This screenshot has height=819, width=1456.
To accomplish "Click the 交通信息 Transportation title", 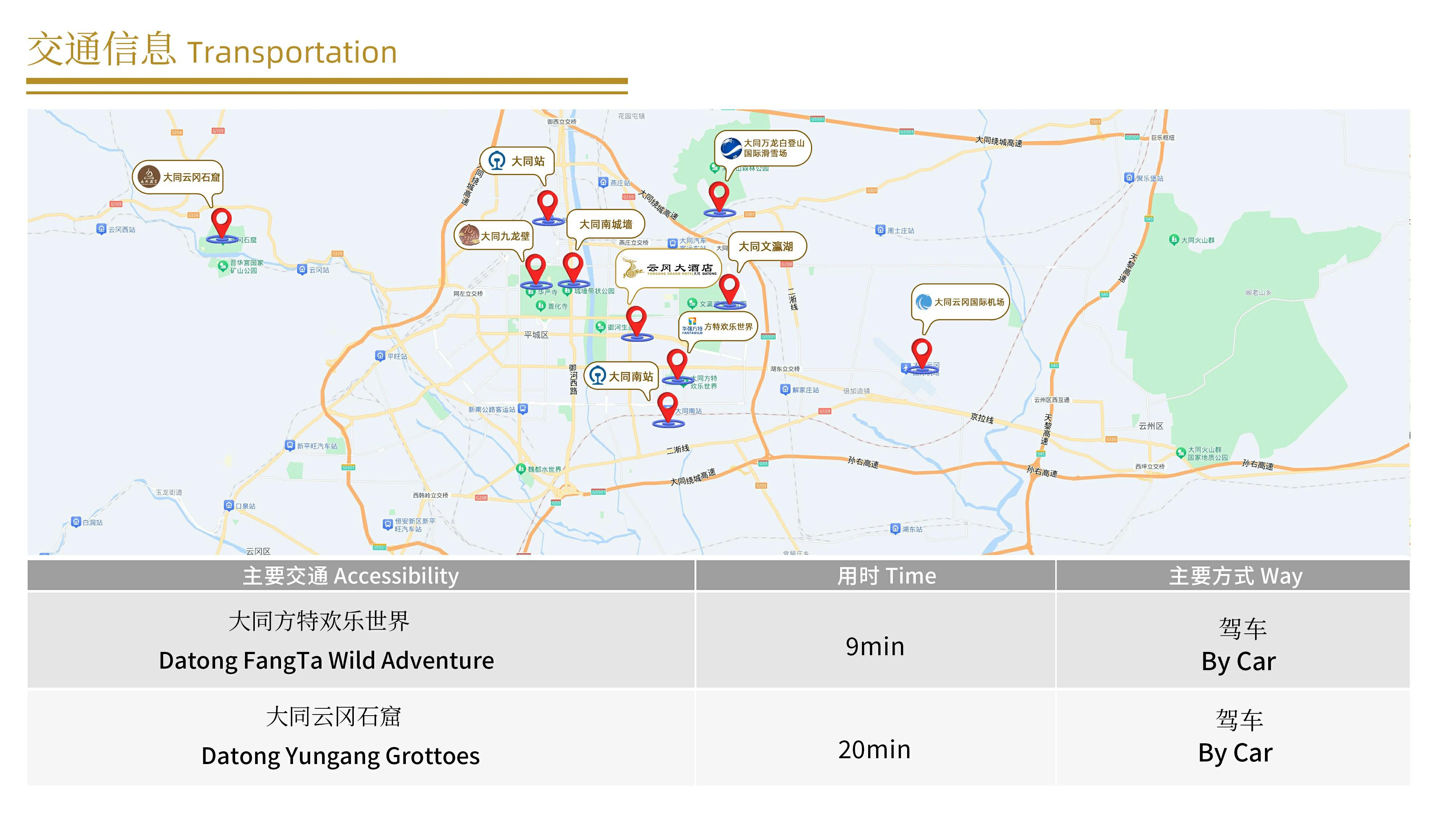I will click(213, 50).
